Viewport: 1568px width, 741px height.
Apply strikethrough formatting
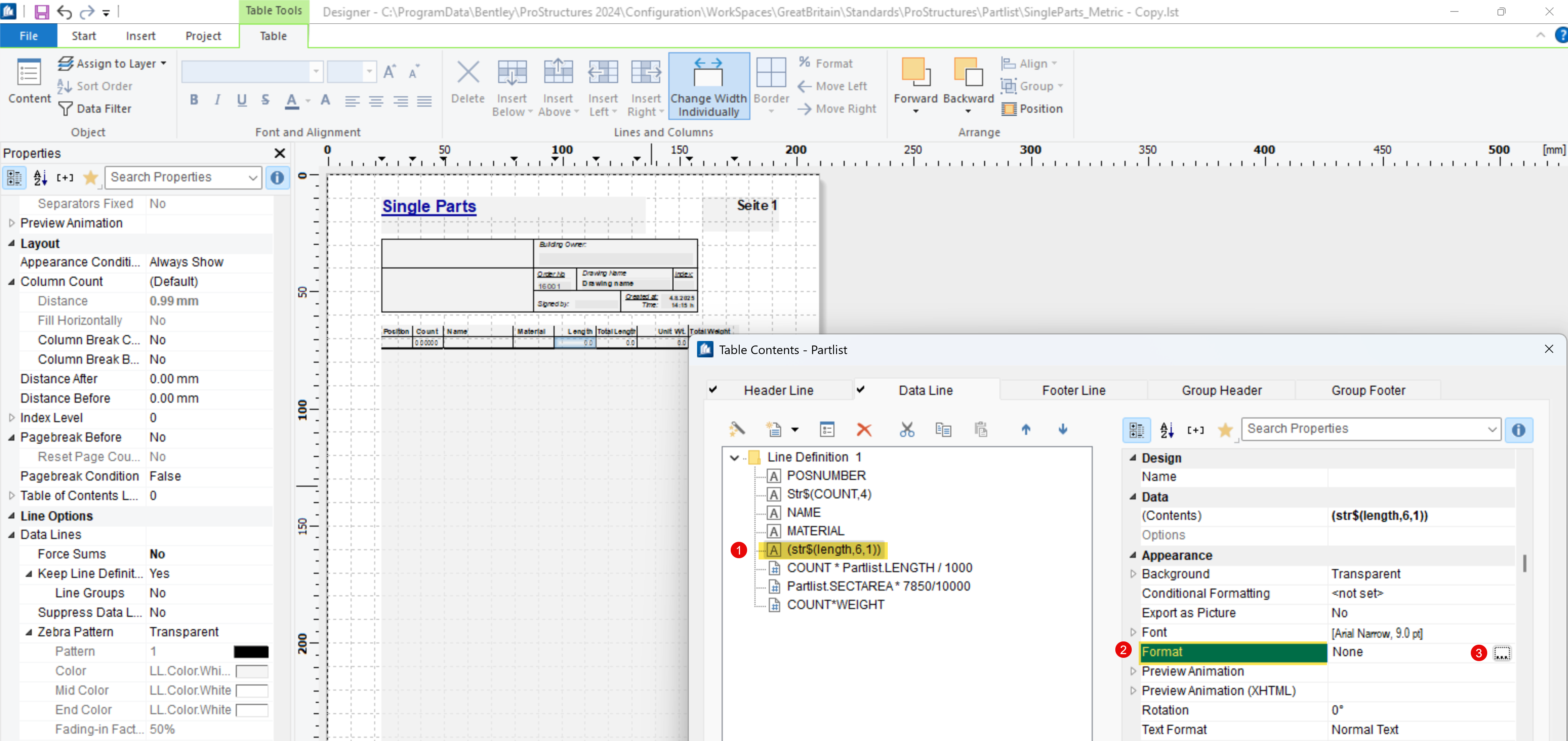265,100
